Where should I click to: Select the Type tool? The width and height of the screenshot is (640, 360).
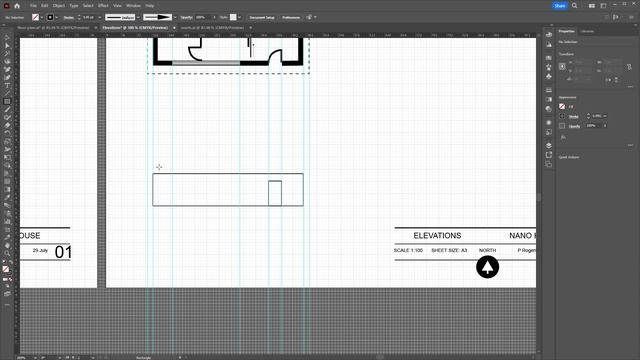tap(7, 86)
